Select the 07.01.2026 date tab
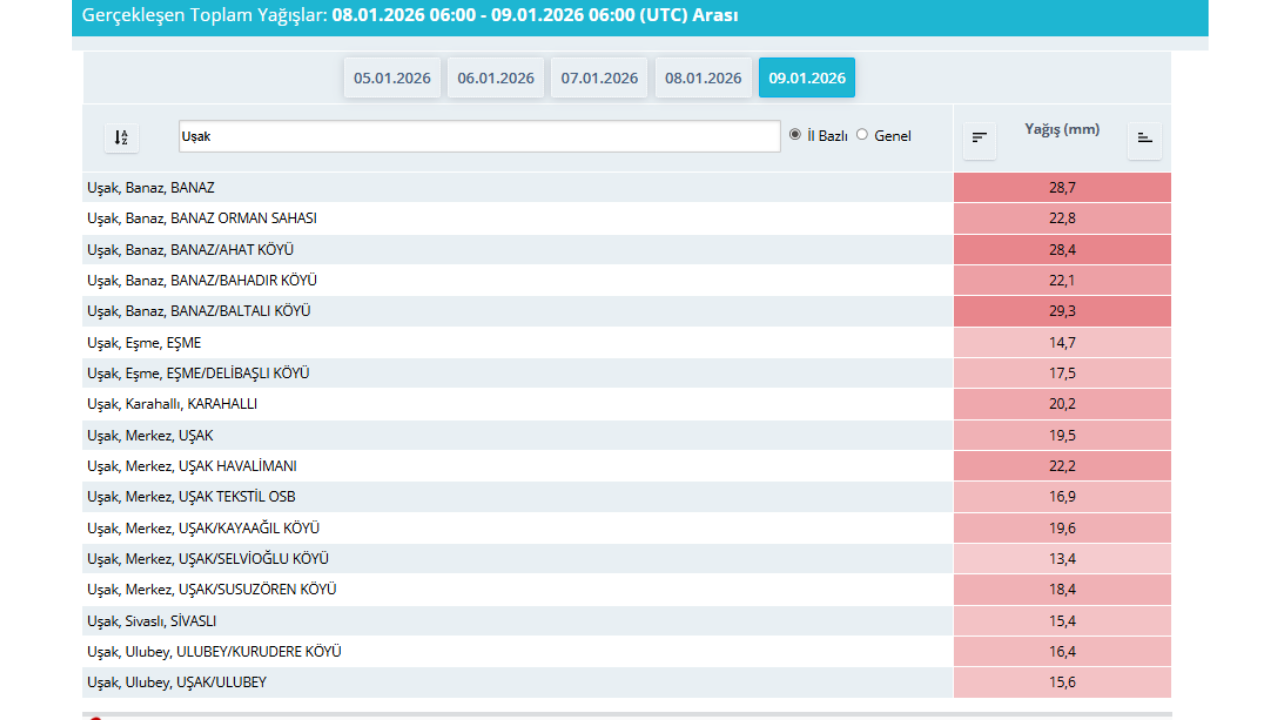This screenshot has width=1280, height=720. (599, 78)
